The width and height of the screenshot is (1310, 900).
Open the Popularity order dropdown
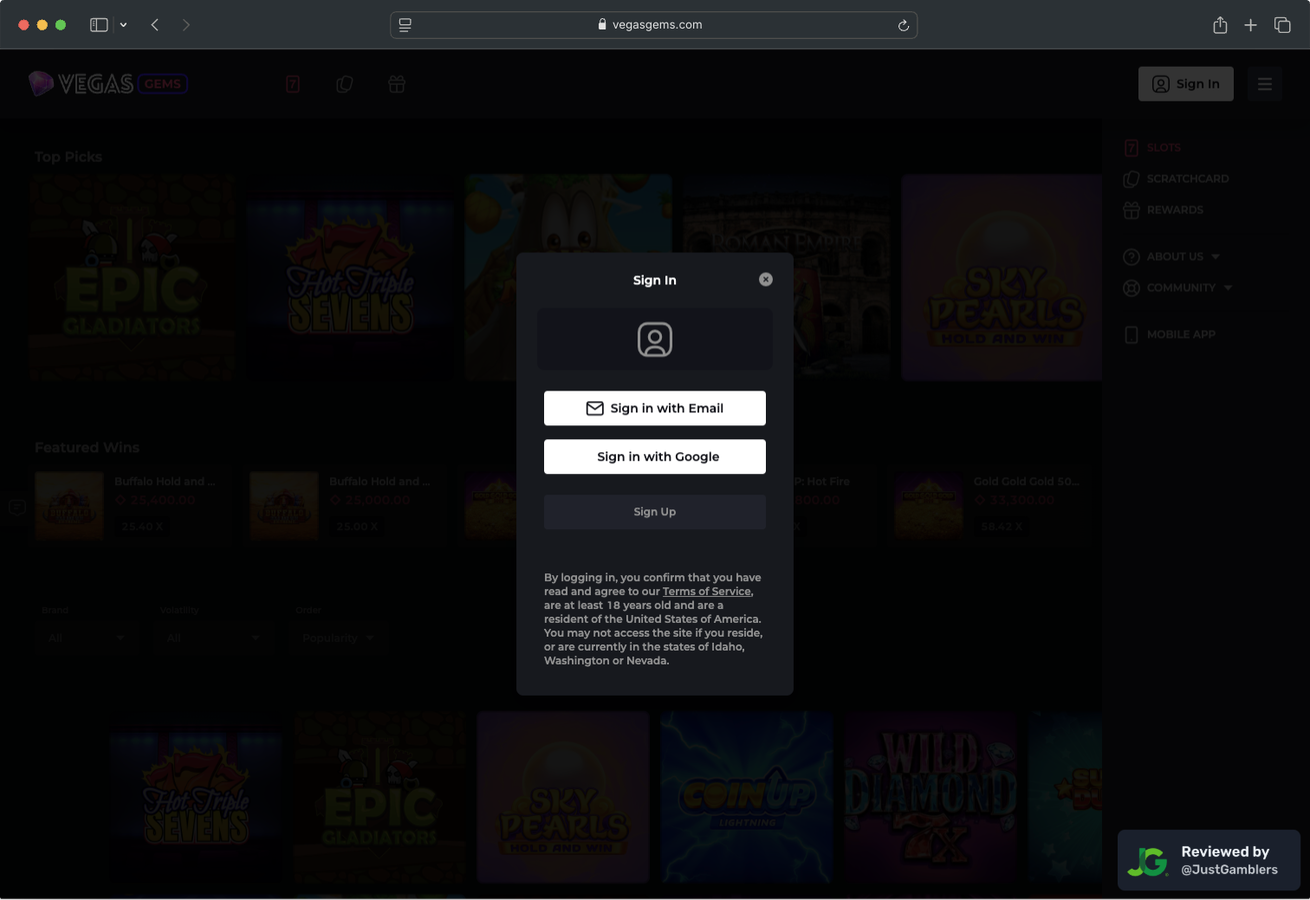tap(338, 637)
